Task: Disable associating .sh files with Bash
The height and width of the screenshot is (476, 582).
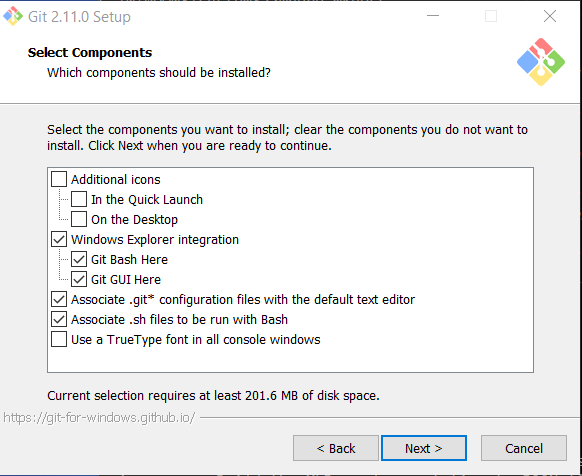Action: [x=59, y=320]
